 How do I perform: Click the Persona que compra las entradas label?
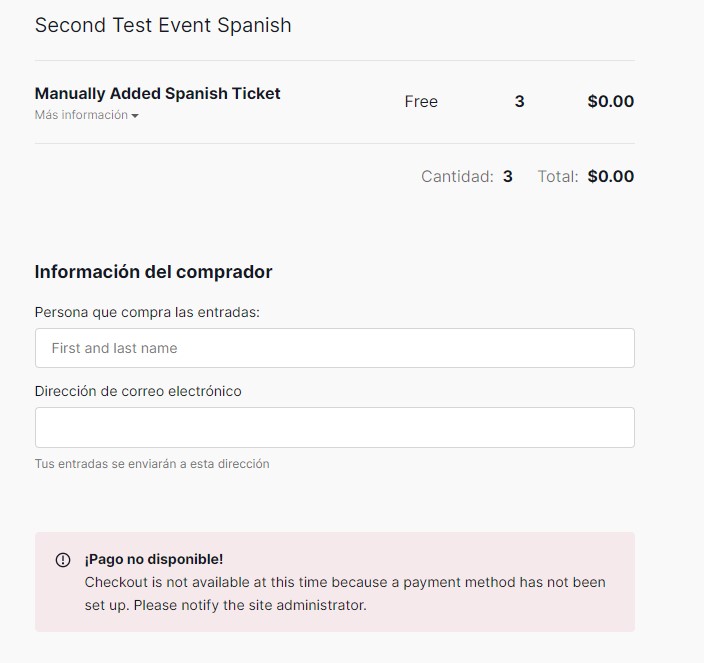[147, 312]
